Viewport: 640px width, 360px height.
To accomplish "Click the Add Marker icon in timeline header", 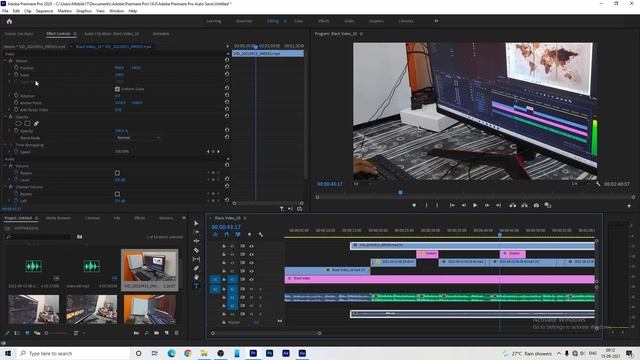I will (249, 234).
